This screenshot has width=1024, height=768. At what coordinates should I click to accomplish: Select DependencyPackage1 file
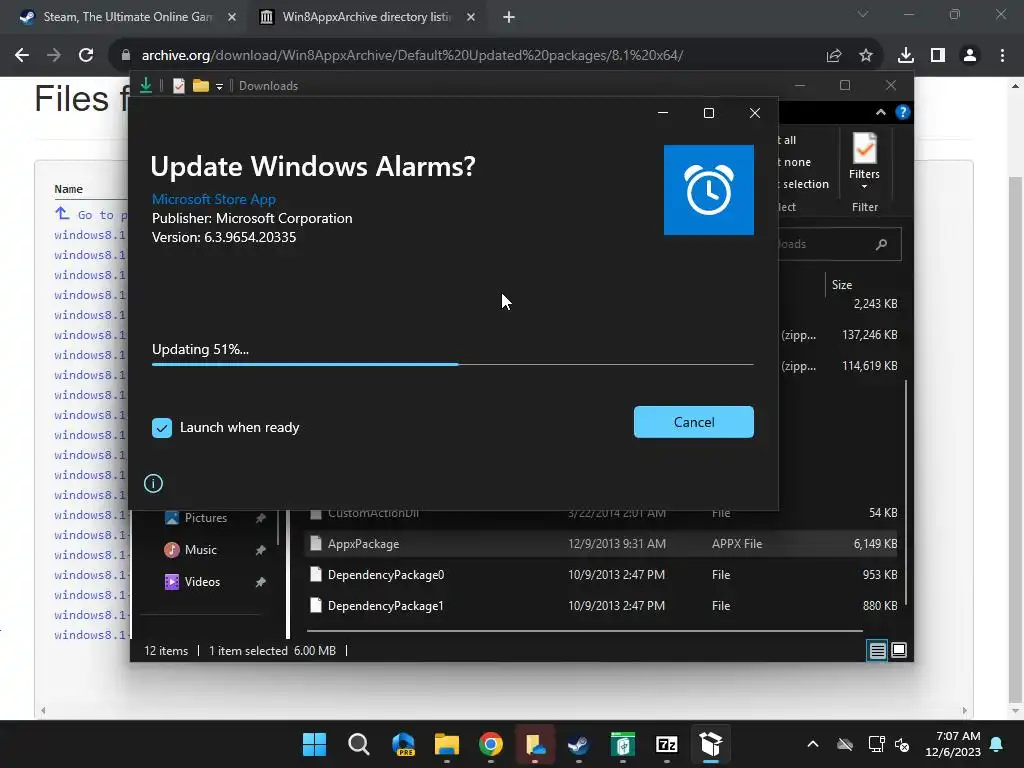385,606
